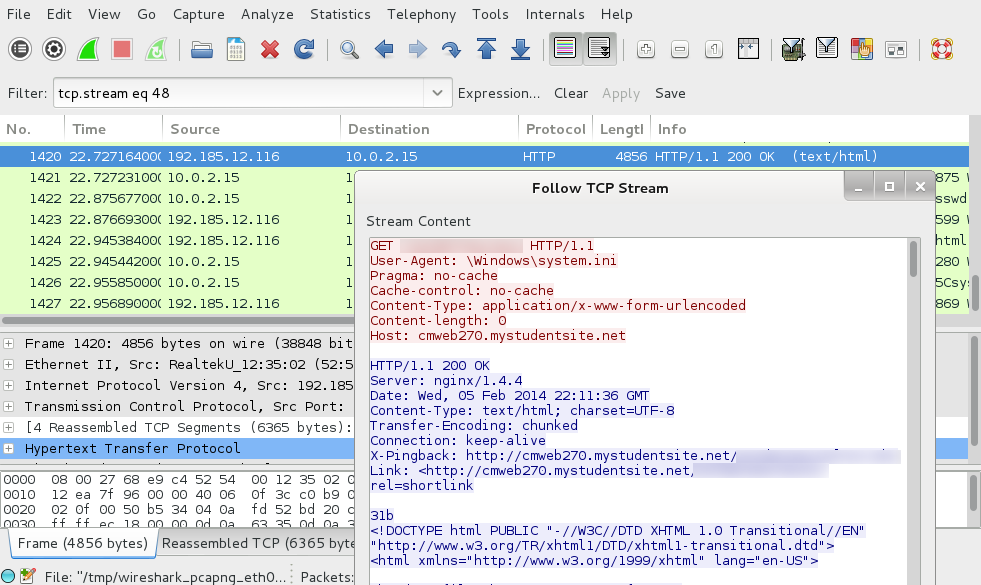981x585 pixels.
Task: Go to the last packet
Action: point(520,49)
